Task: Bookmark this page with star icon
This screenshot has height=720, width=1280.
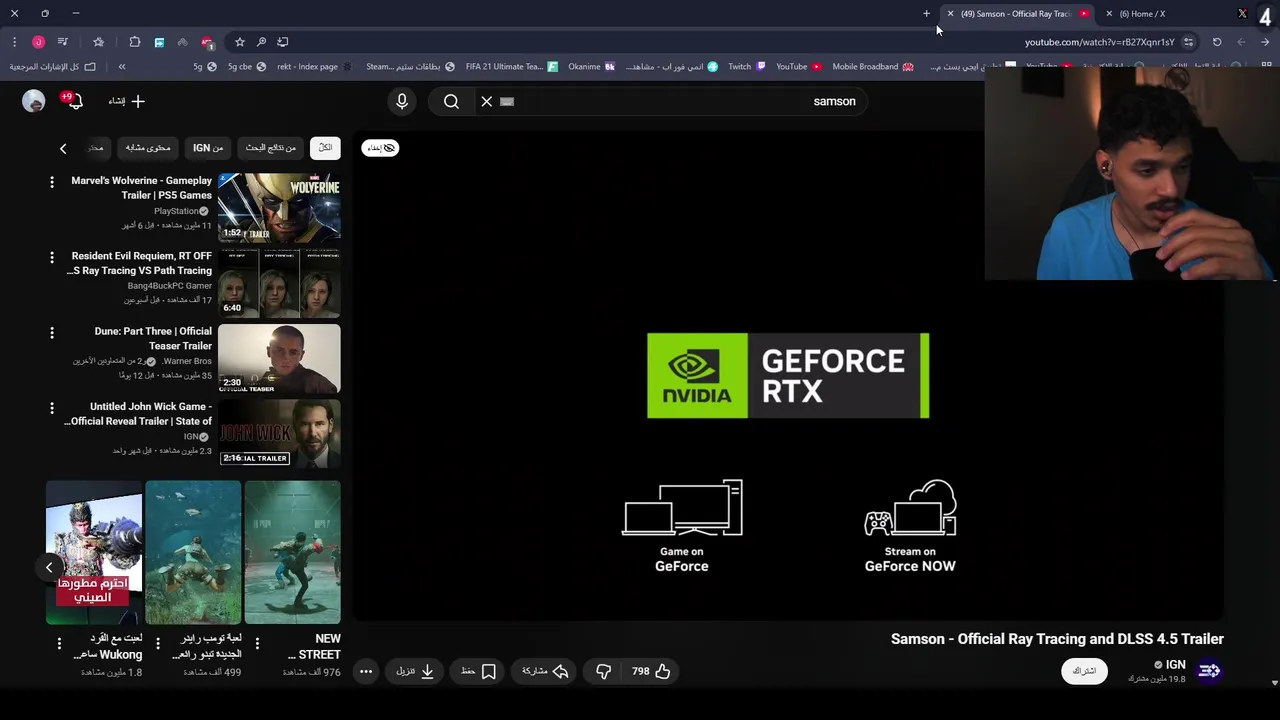Action: pos(240,42)
